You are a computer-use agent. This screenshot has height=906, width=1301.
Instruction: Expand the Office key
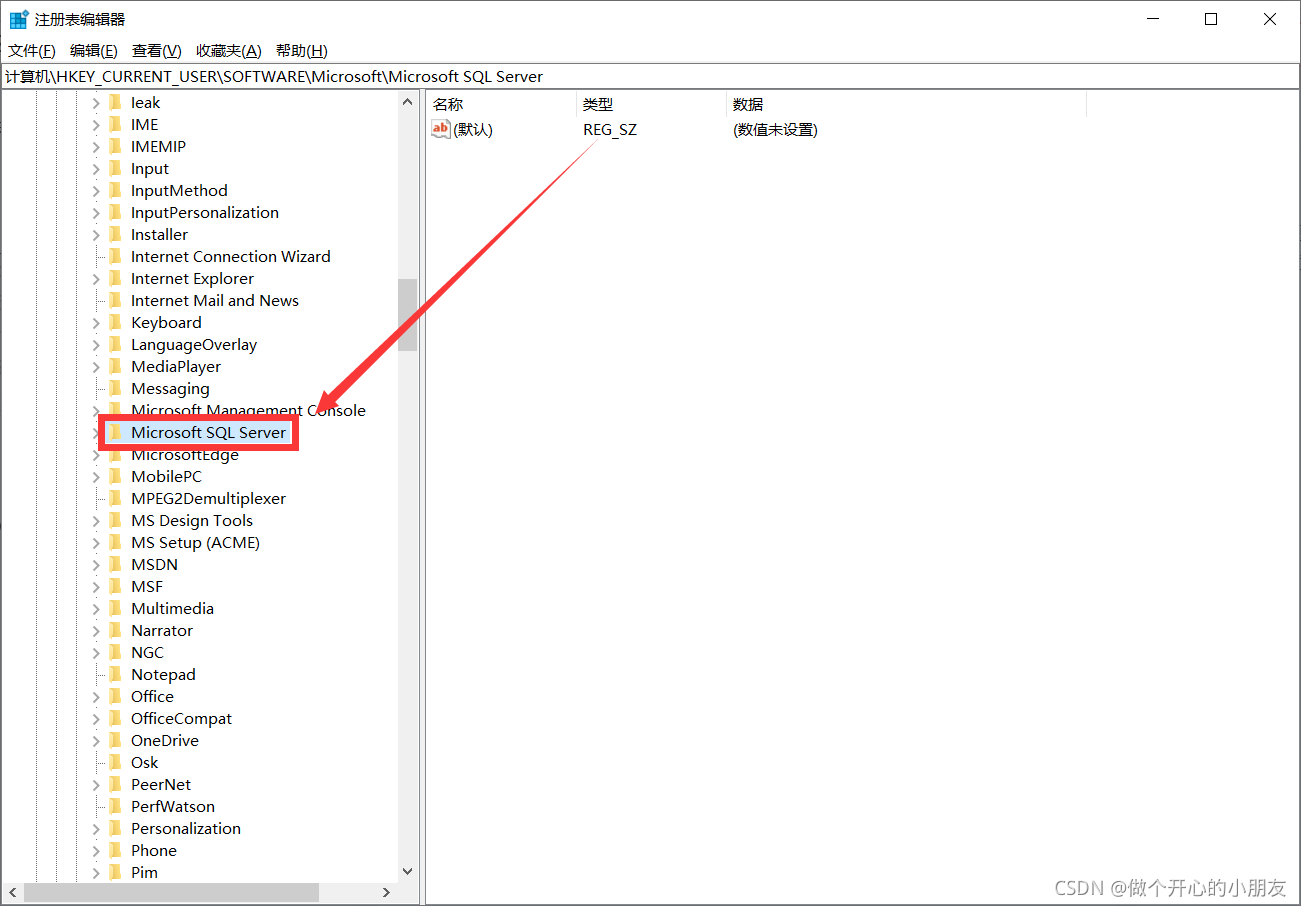(97, 696)
